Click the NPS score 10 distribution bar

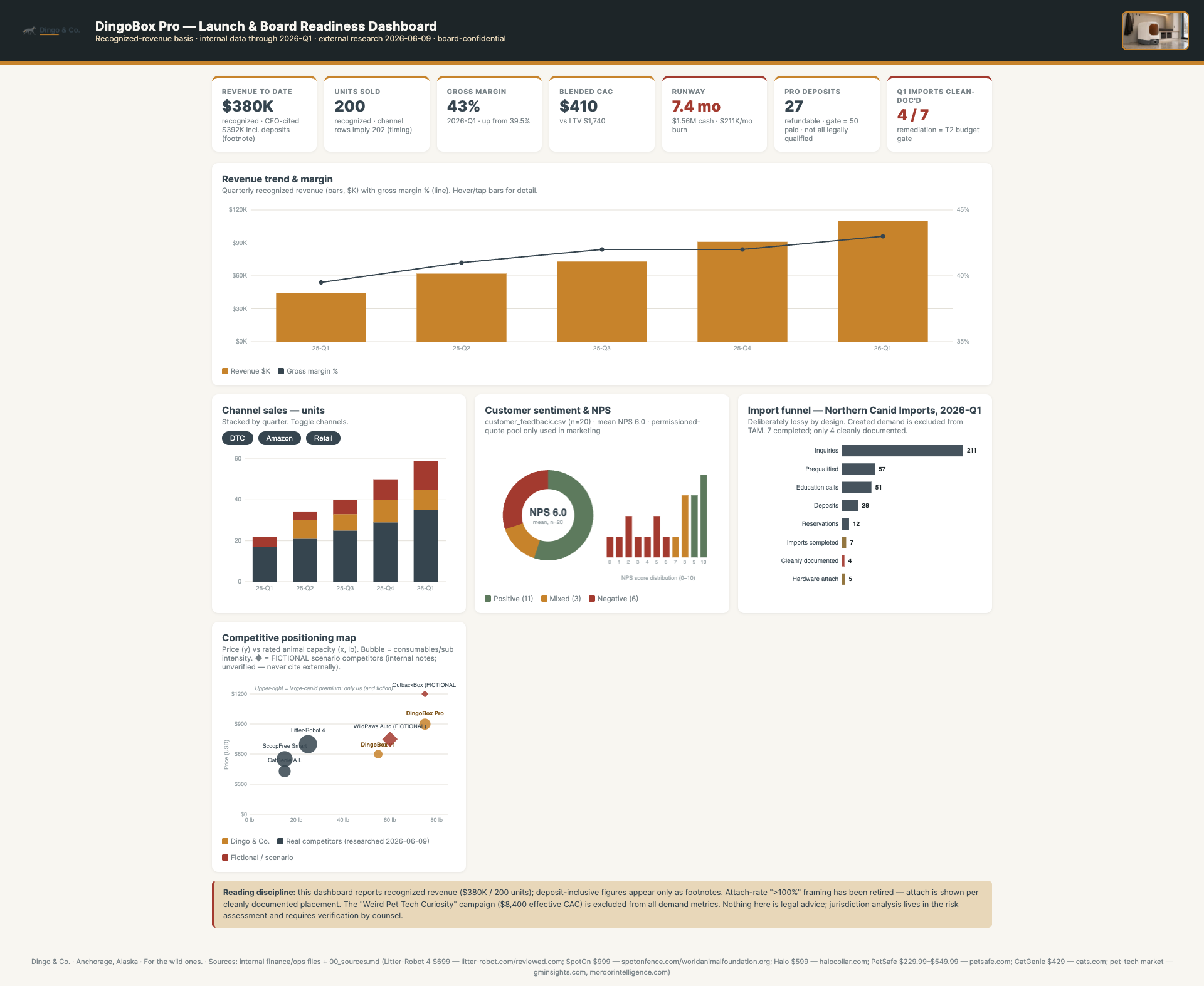tap(704, 516)
